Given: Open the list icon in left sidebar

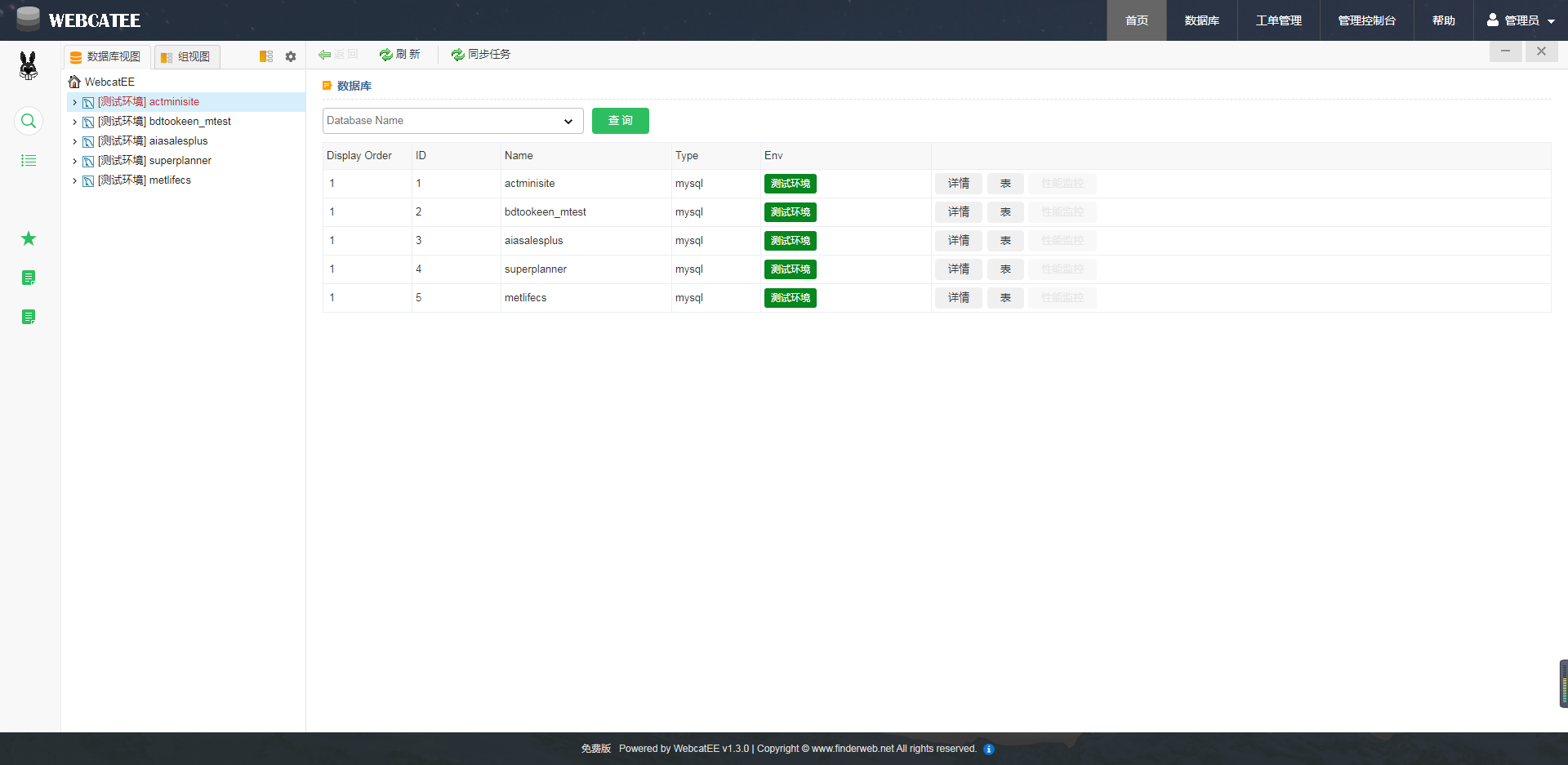Looking at the screenshot, I should [x=29, y=161].
